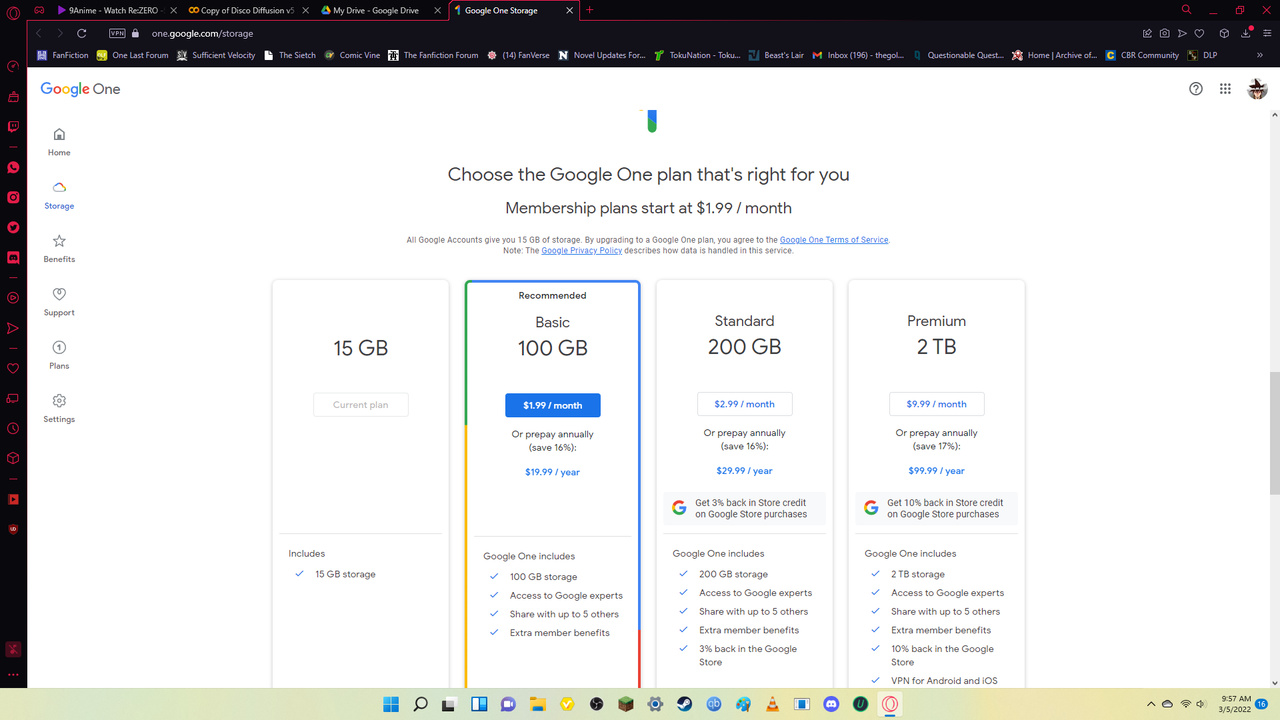
Task: Open WhatsApp in Opera sidebar
Action: point(13,168)
